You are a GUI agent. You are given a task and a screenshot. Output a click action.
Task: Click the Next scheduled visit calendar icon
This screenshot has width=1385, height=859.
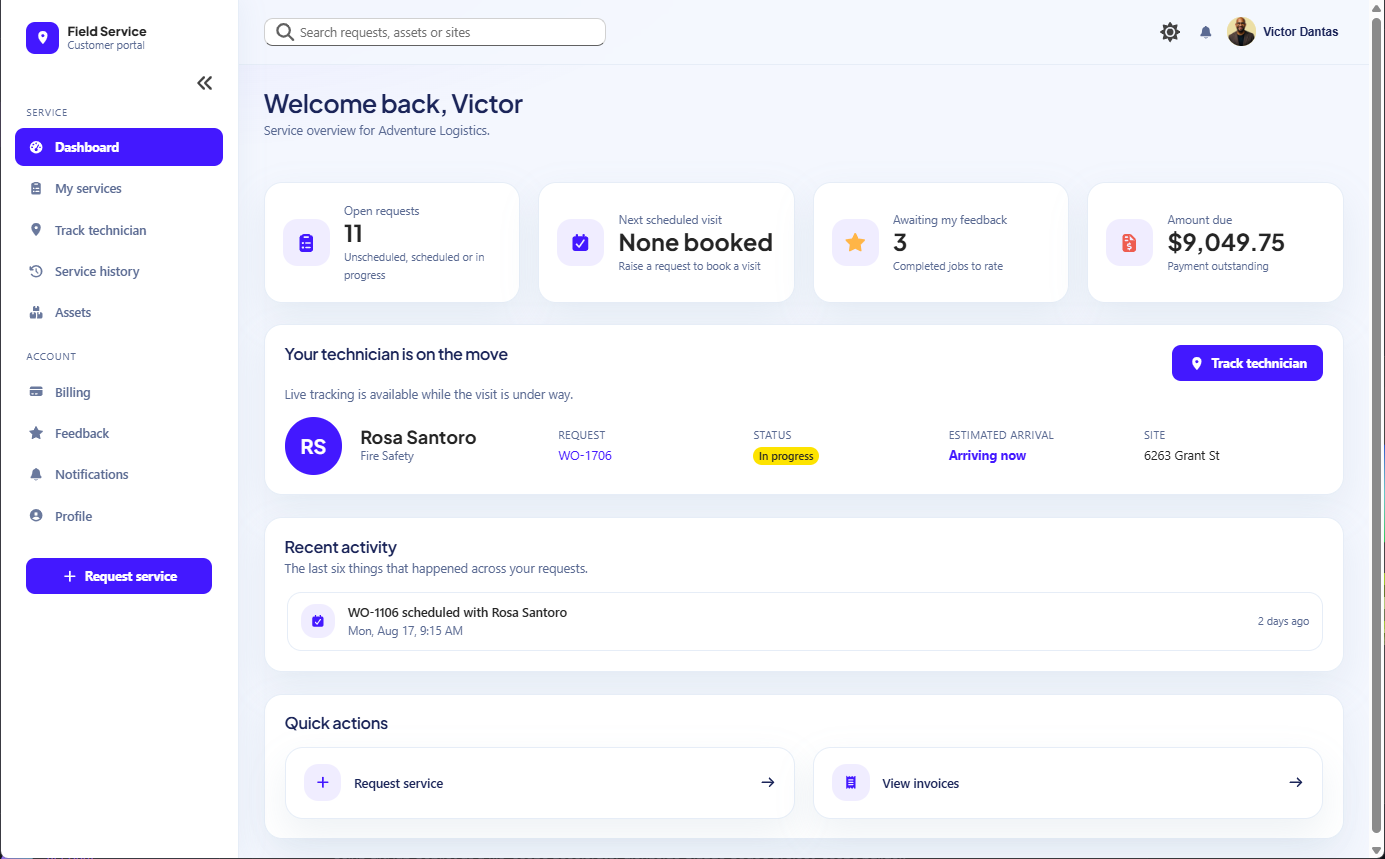pos(580,242)
